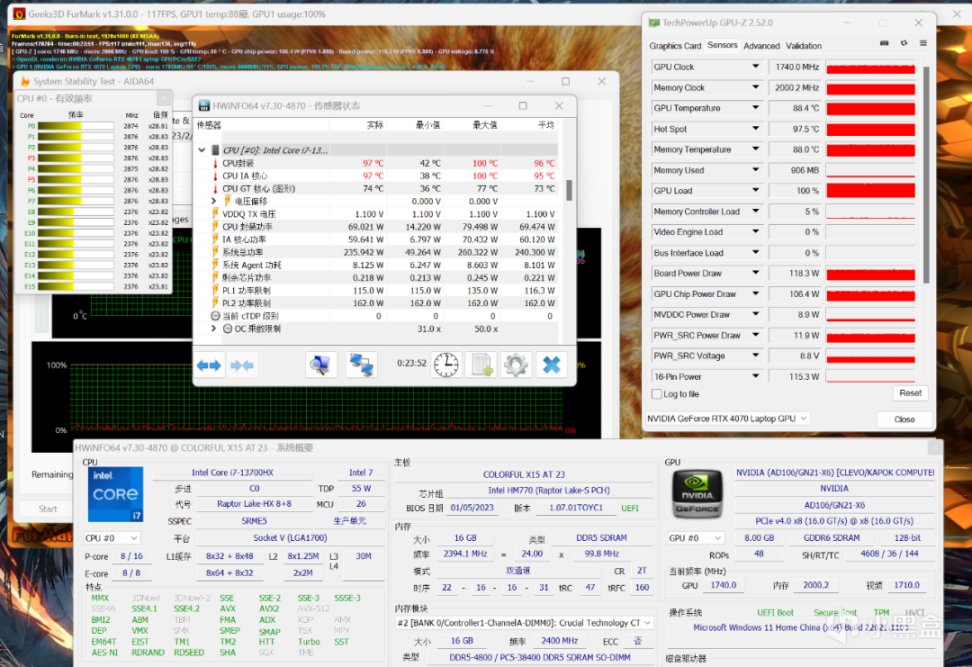
Task: Expand the 电压偏移 row in HWiNFO sensors
Action: click(x=214, y=201)
